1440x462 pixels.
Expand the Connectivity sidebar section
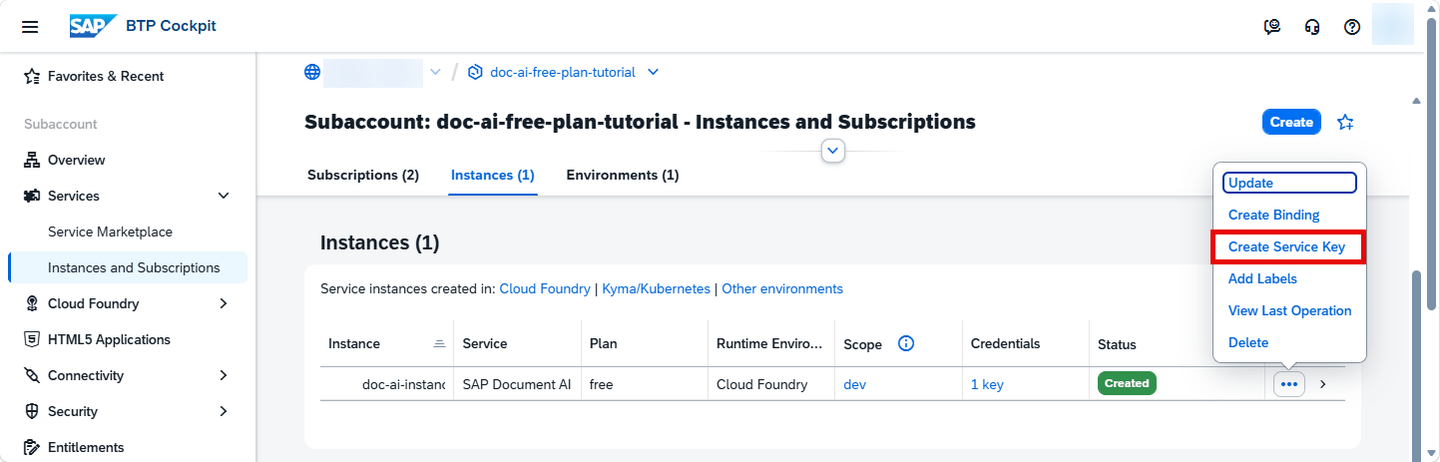pyautogui.click(x=223, y=376)
